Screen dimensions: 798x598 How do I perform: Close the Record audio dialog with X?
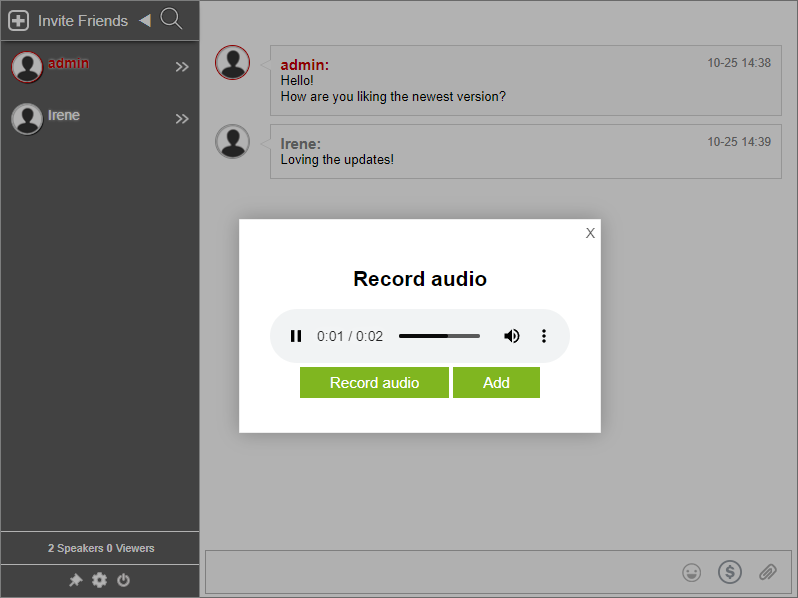[x=590, y=233]
